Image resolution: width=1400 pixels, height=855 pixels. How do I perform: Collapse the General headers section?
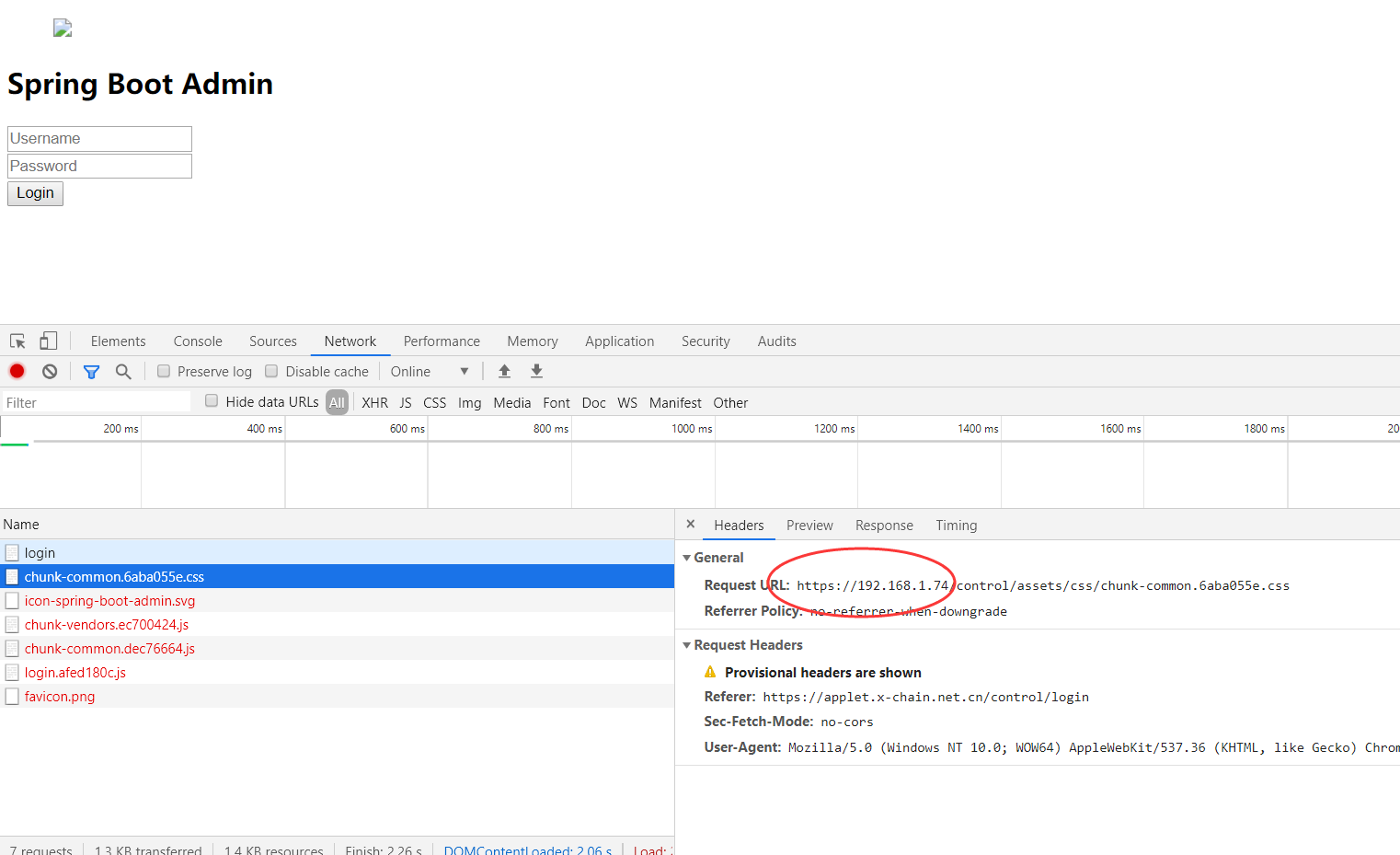coord(687,558)
